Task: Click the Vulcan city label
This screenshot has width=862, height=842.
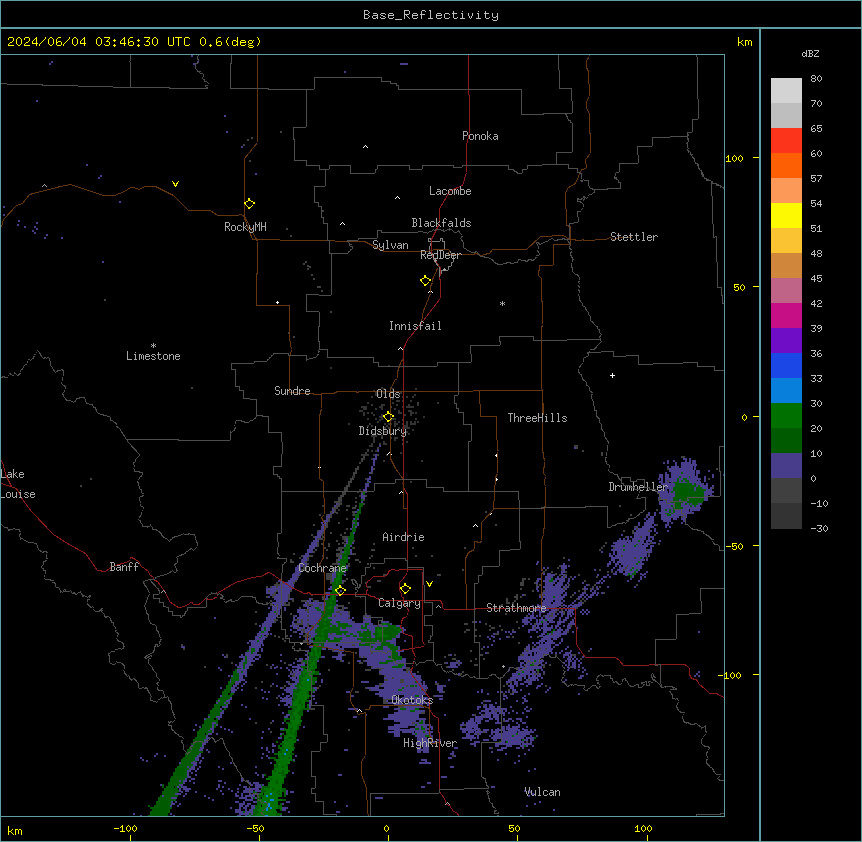Action: (x=543, y=792)
